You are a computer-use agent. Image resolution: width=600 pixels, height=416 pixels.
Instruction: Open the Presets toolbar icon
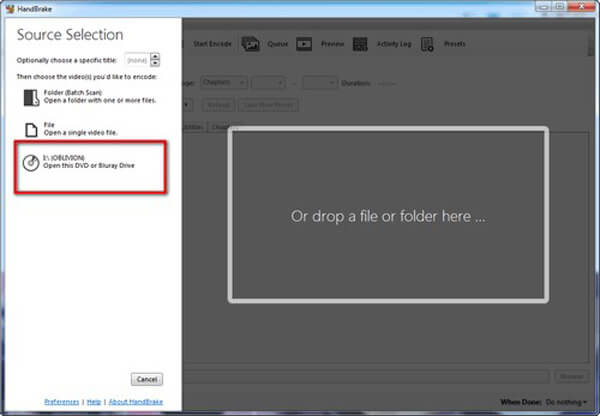point(427,44)
